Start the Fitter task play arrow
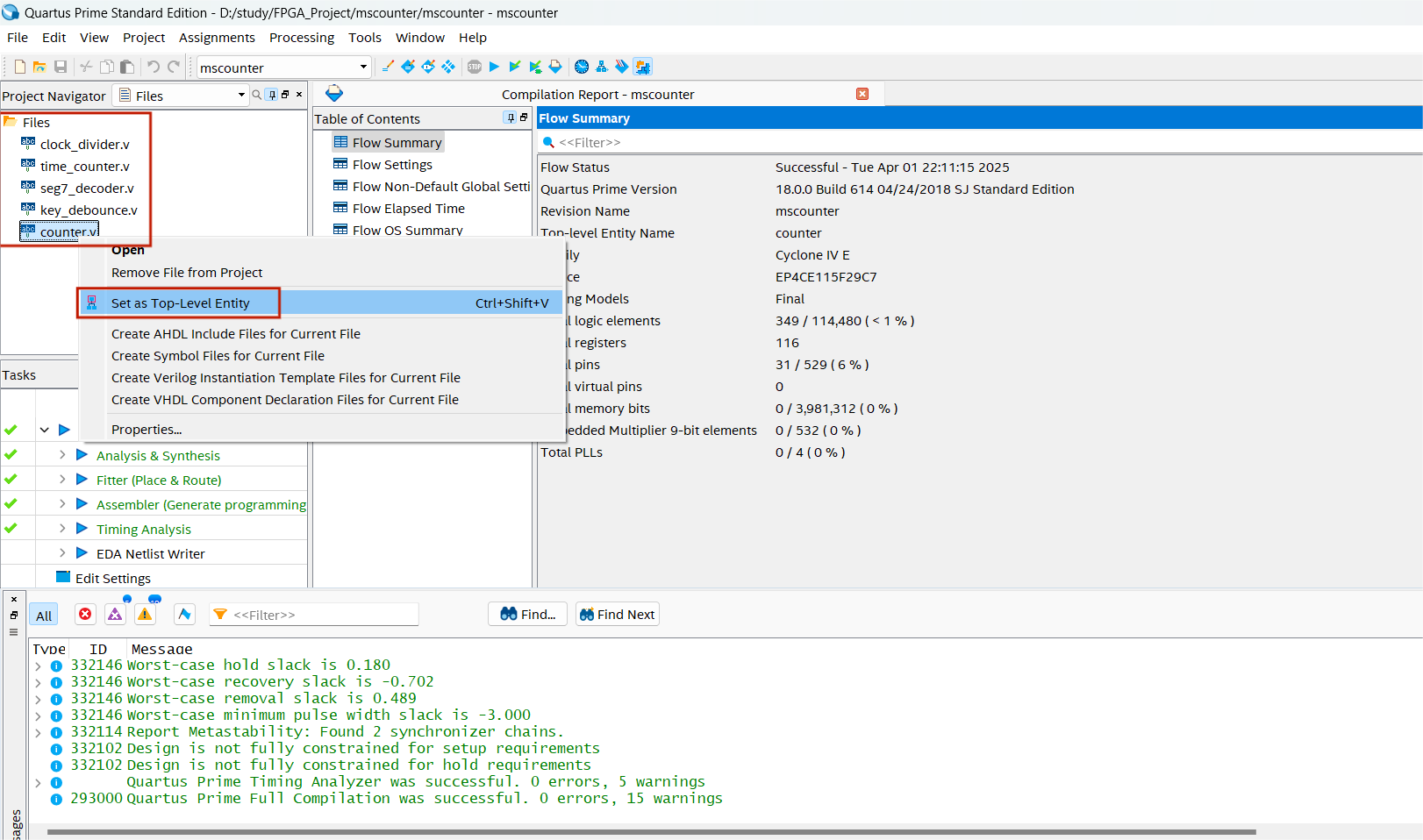This screenshot has width=1423, height=840. point(82,479)
